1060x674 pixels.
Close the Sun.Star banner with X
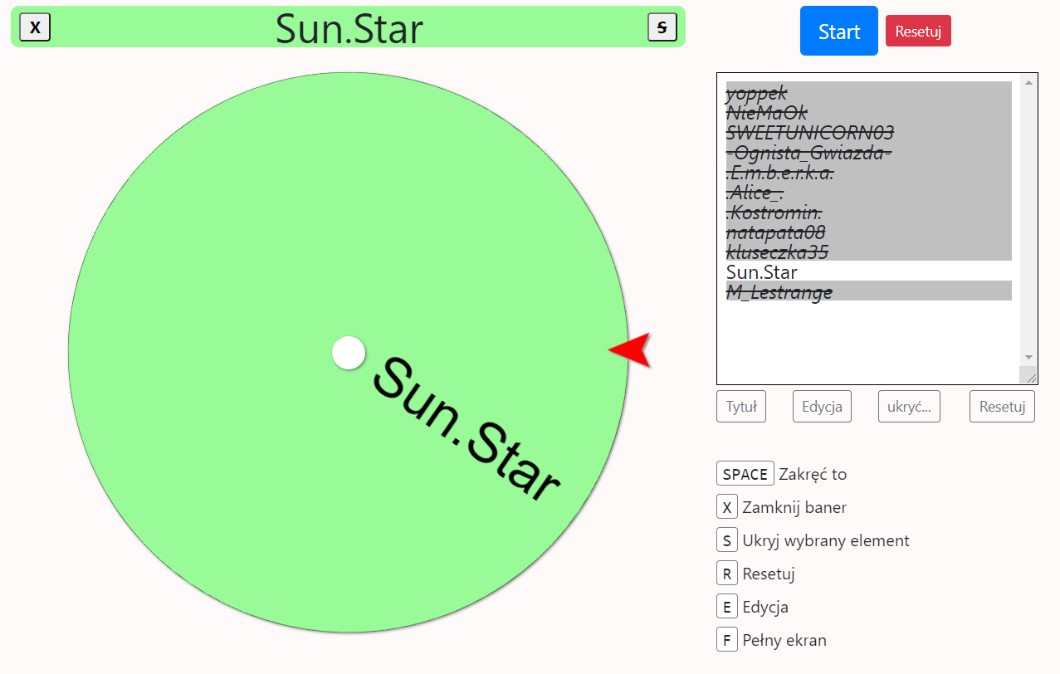(x=35, y=27)
